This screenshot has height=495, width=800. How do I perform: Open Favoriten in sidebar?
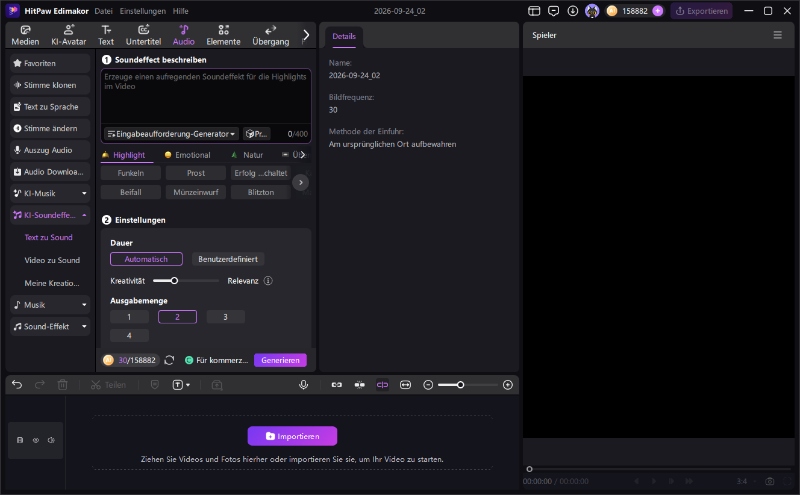click(50, 63)
